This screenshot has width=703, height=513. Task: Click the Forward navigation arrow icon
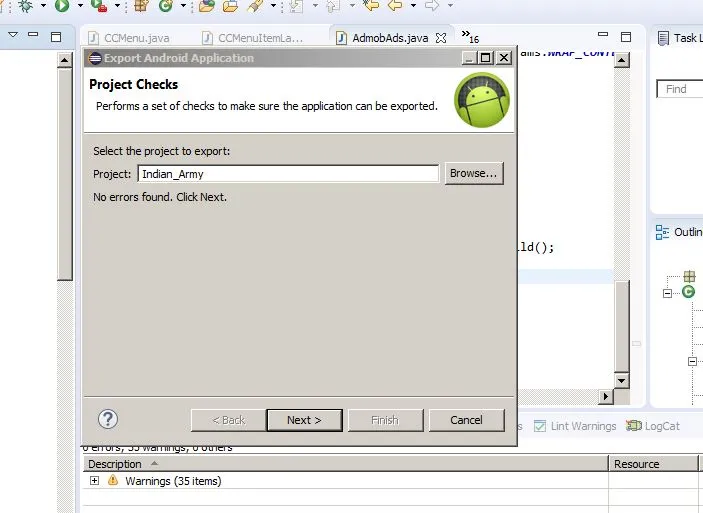[x=432, y=5]
